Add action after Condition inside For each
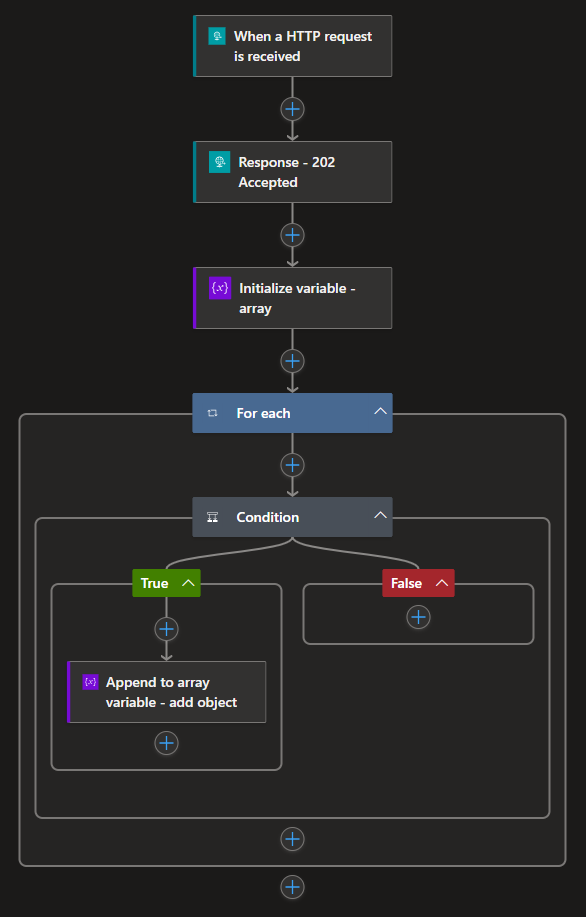 pyautogui.click(x=292, y=839)
